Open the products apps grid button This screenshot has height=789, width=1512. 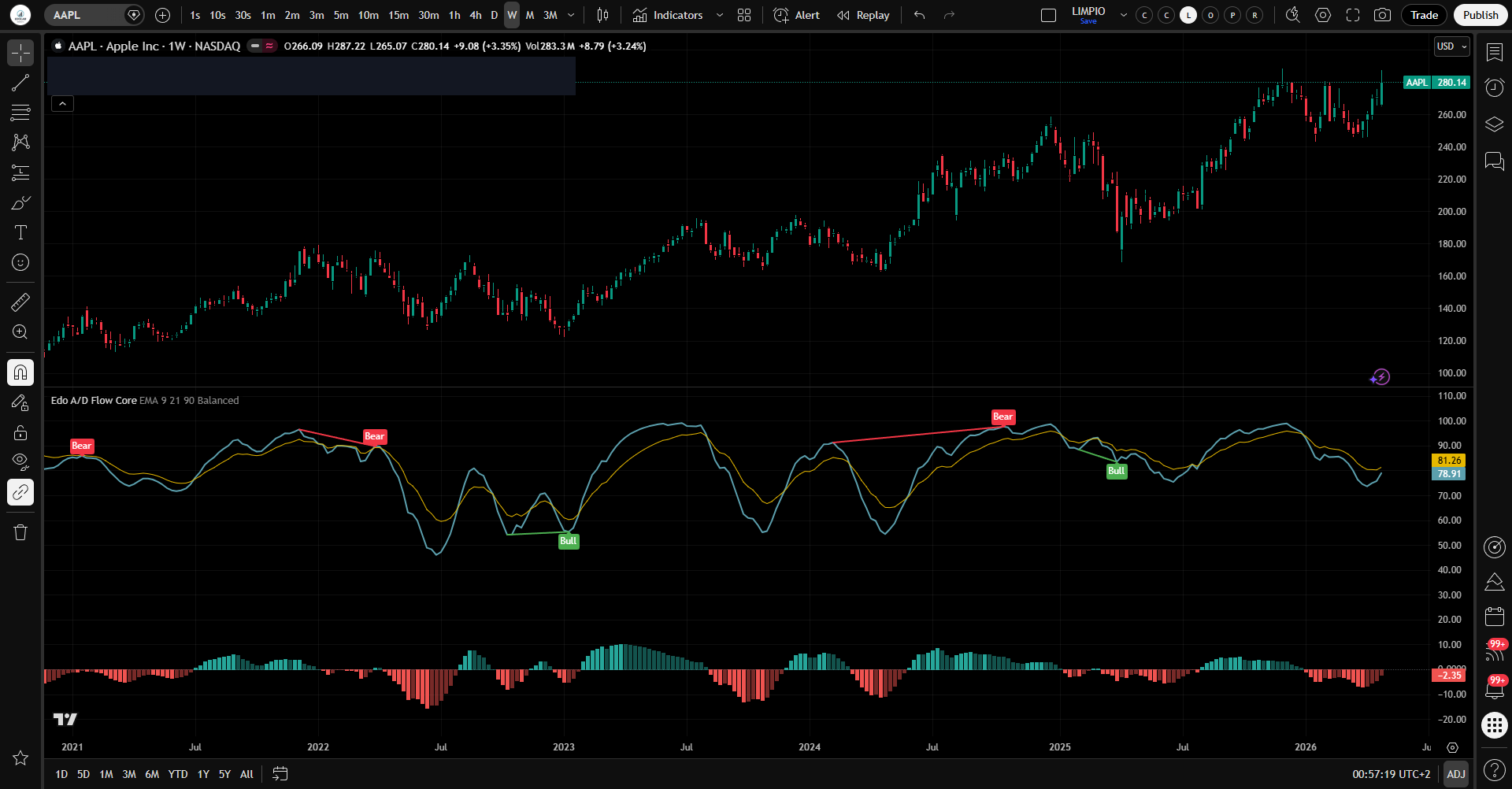pos(1494,725)
